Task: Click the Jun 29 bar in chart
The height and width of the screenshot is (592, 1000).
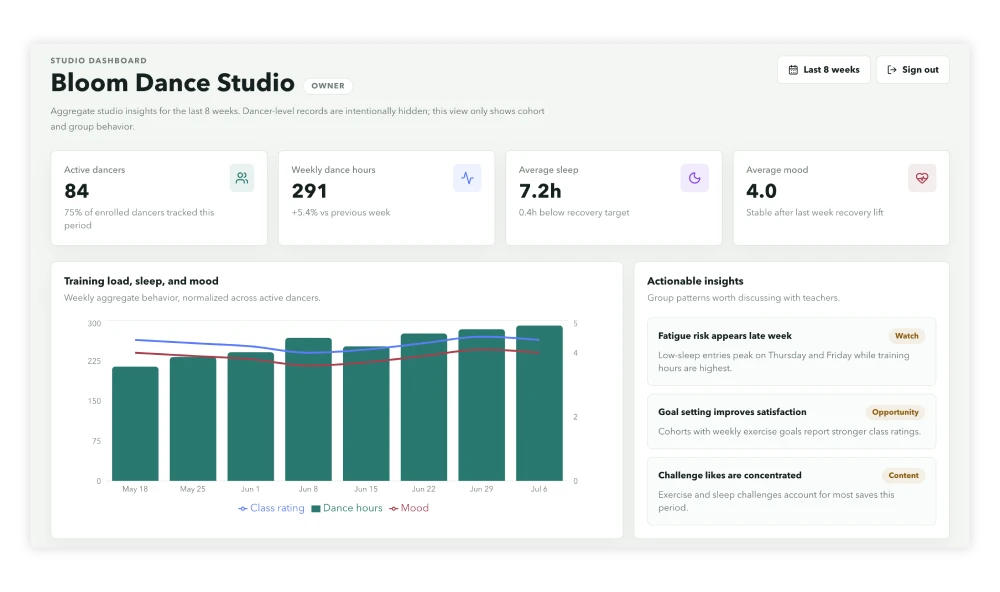Action: click(x=482, y=405)
